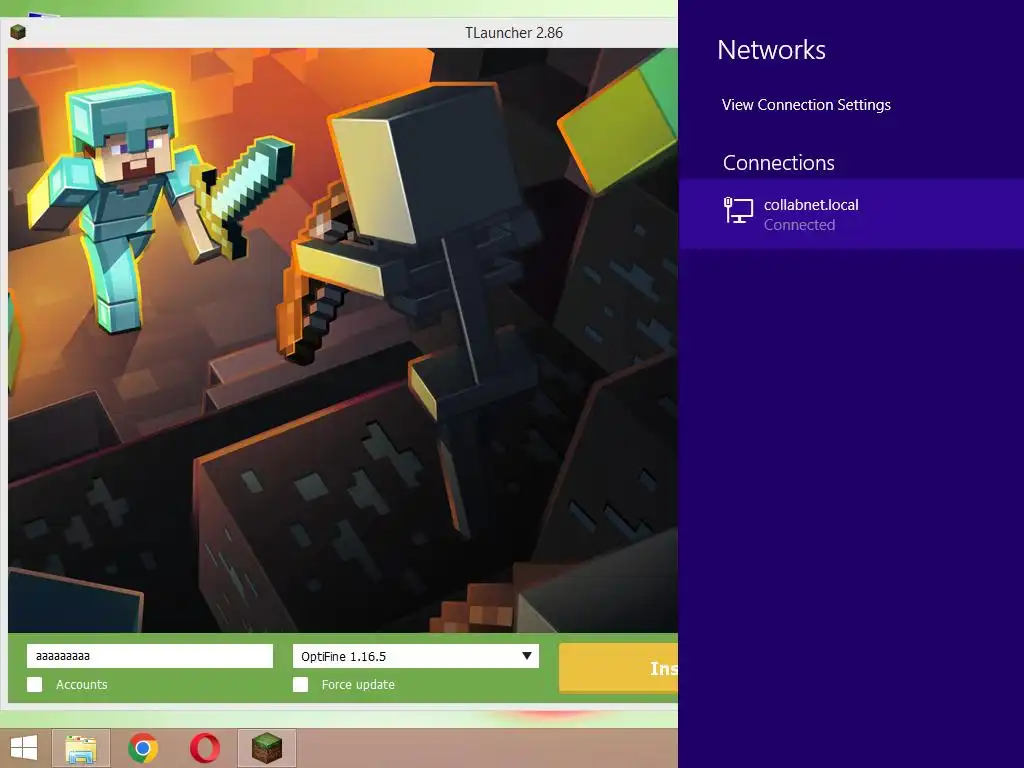Click the TLauncher 2.86 window title
The image size is (1024, 768).
point(514,33)
